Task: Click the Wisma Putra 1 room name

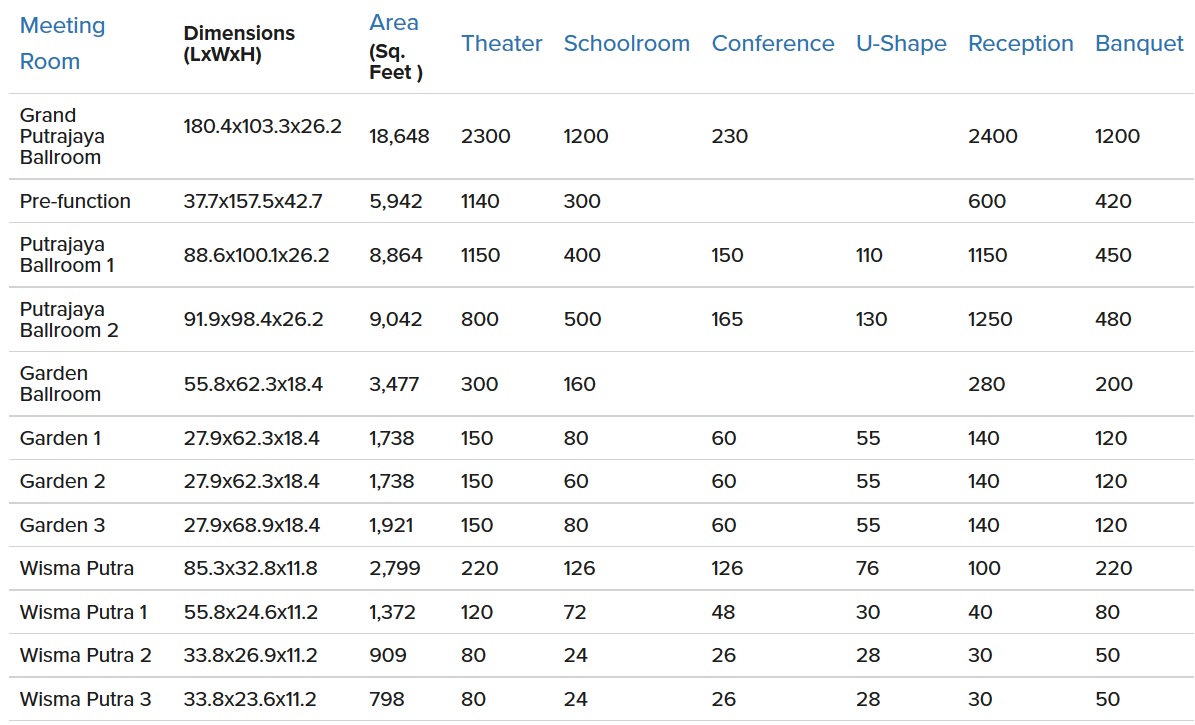Action: 84,612
